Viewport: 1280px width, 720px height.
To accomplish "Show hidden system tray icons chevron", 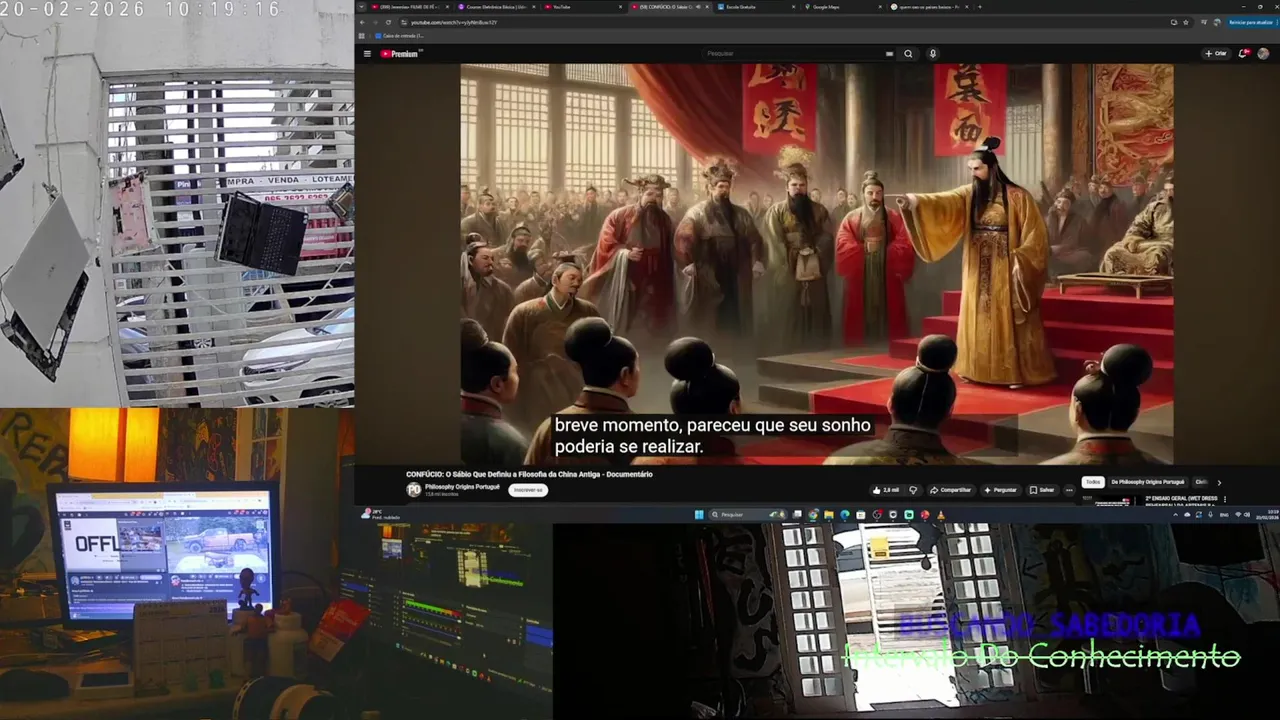I will [1175, 515].
